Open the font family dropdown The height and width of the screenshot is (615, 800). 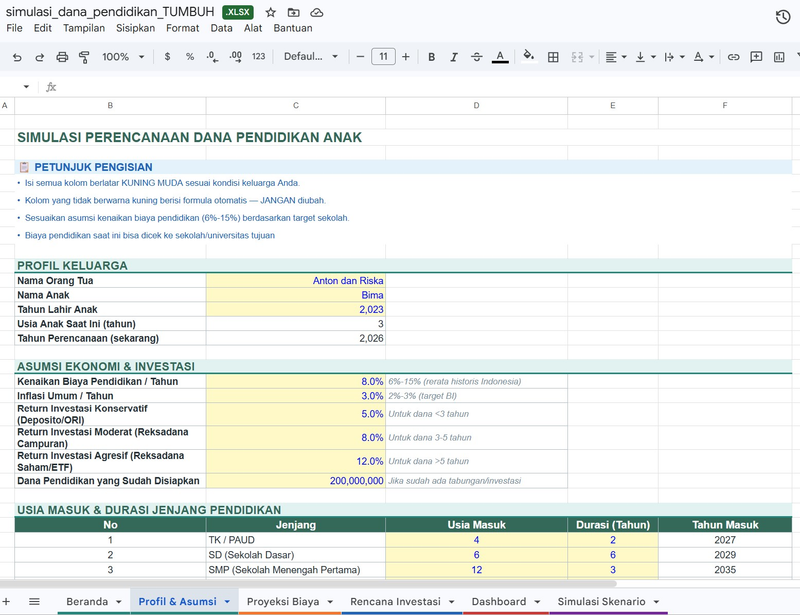click(311, 57)
